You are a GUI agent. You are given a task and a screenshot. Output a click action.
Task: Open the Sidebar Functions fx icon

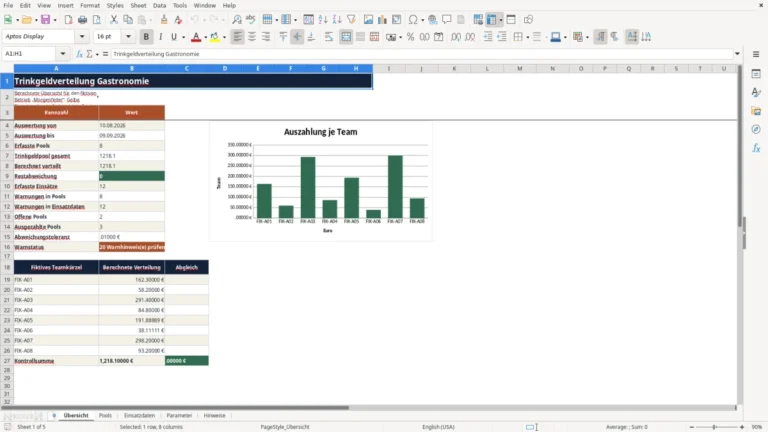756,148
